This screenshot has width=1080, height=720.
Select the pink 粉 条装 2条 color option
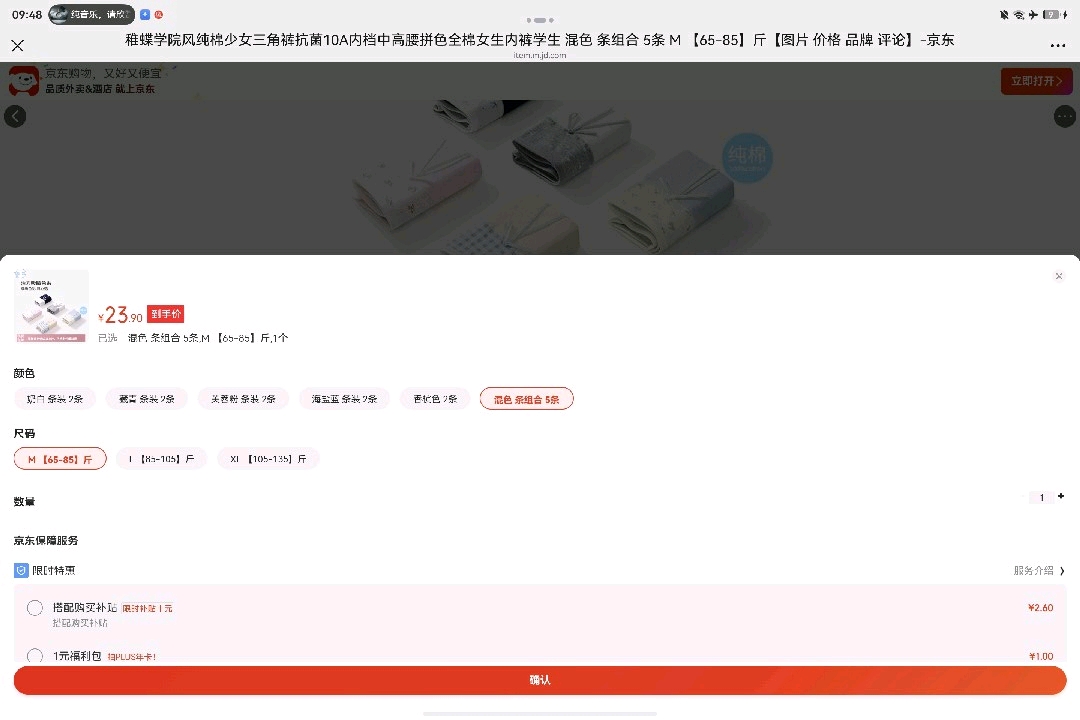(243, 399)
